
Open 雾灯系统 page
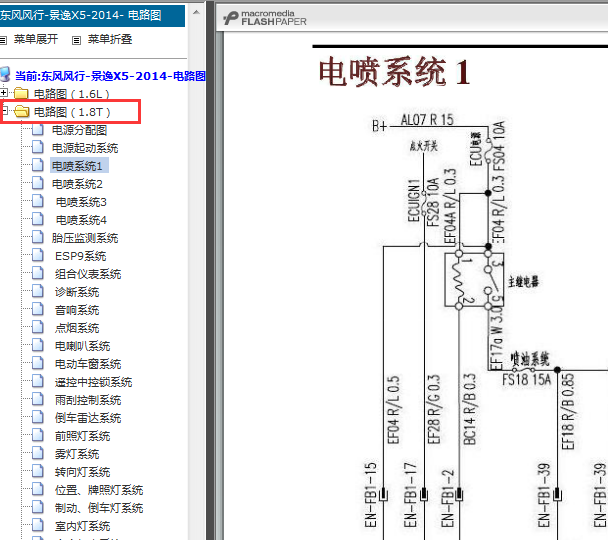[77, 454]
